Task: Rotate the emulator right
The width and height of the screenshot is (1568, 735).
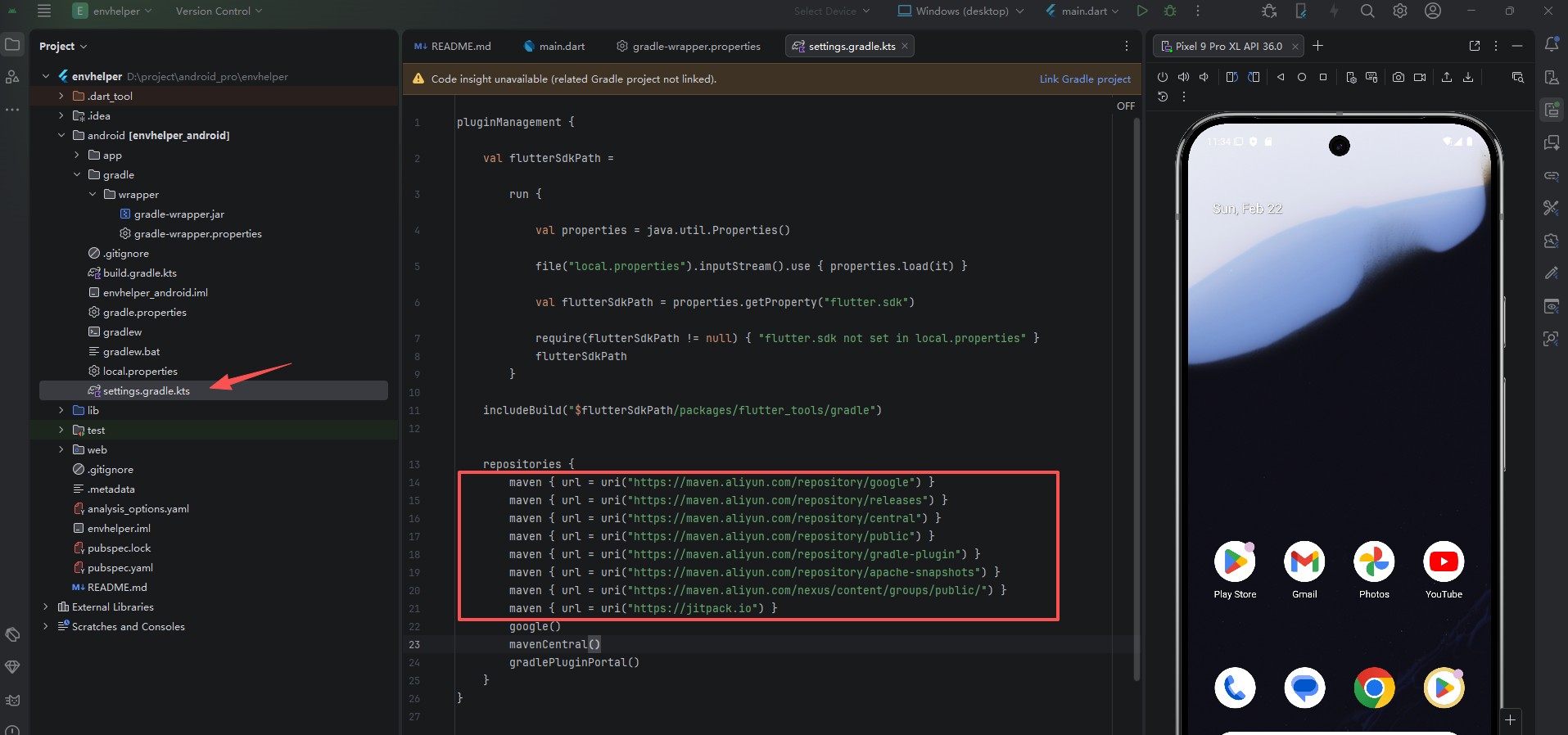Action: click(x=1254, y=77)
